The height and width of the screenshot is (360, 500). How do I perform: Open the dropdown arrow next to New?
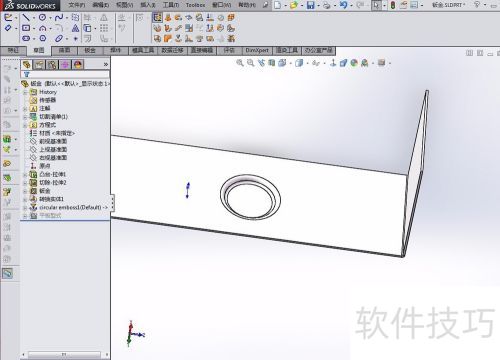[x=285, y=5]
